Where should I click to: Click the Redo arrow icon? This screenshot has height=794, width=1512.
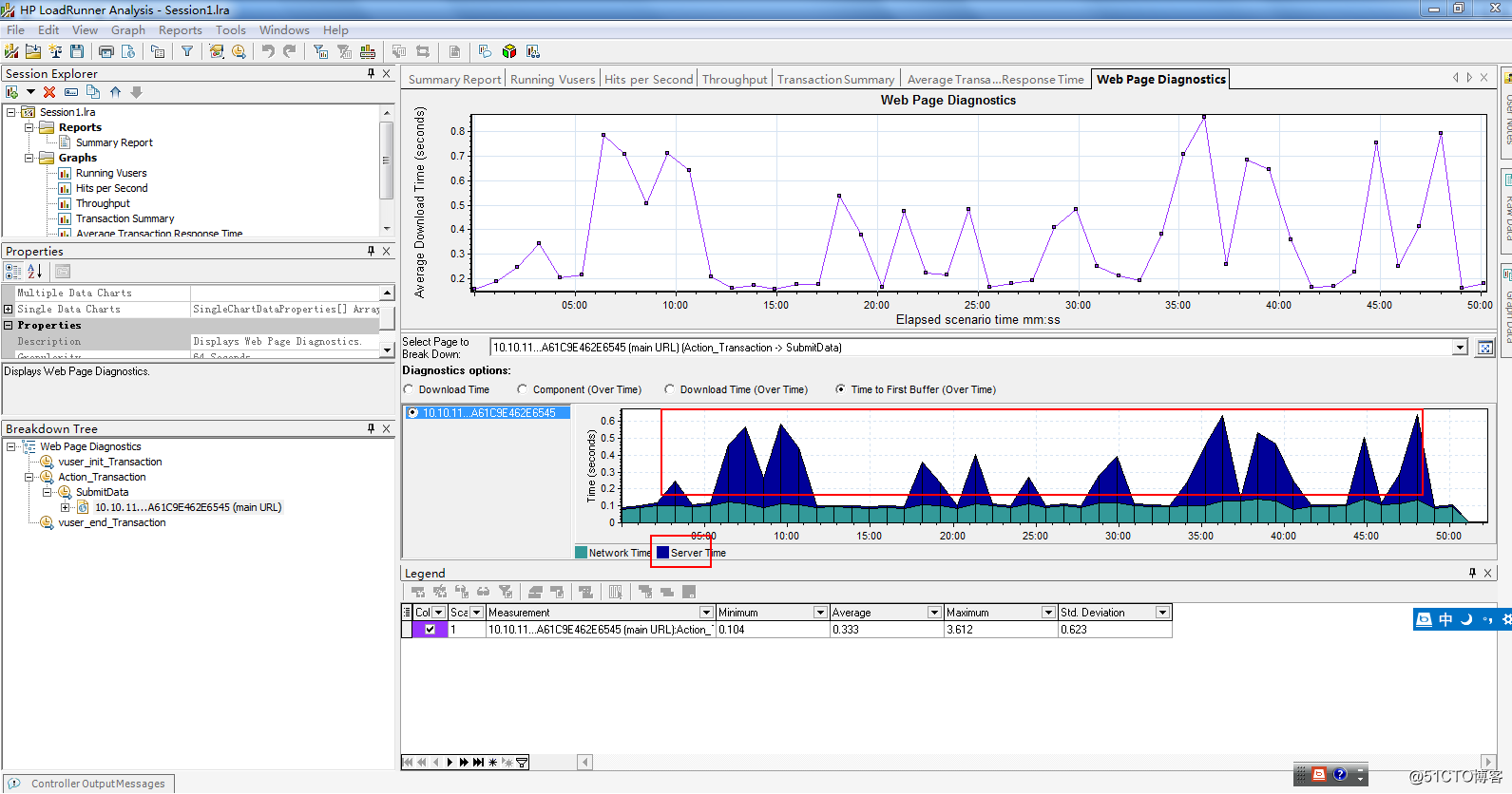pos(289,51)
